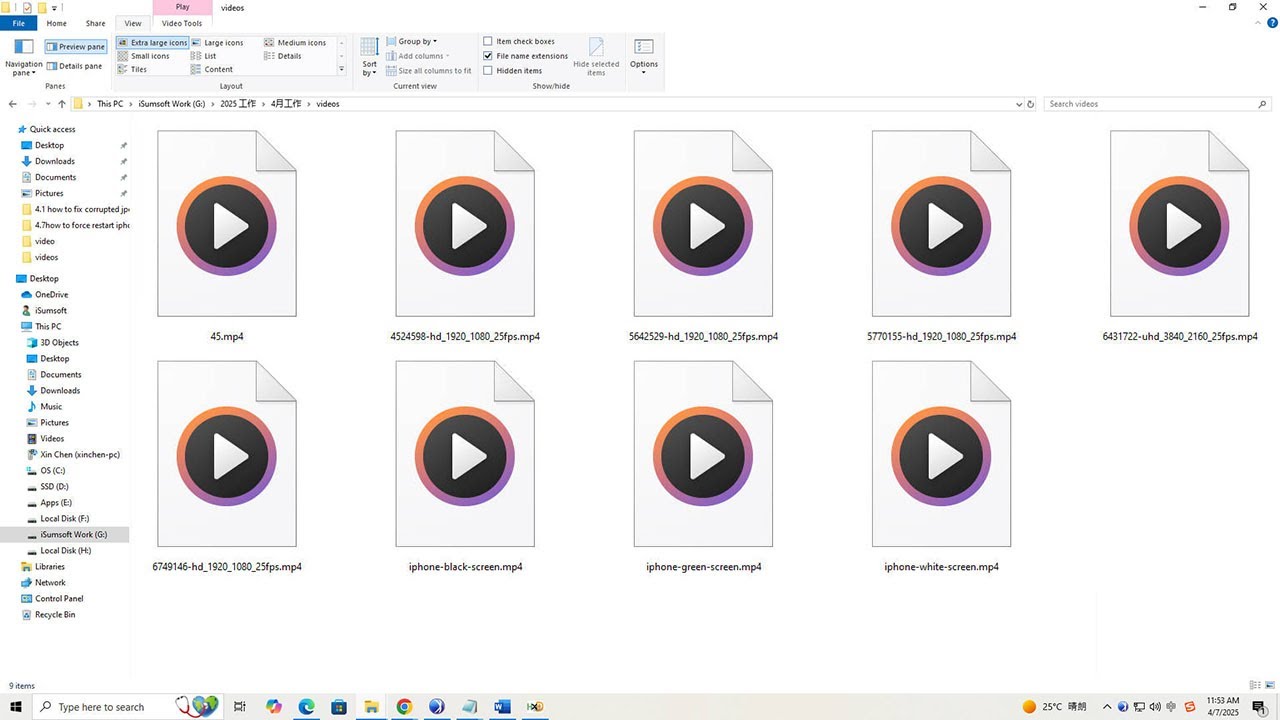Image resolution: width=1280 pixels, height=720 pixels.
Task: Switch to Tiles layout
Action: 132,69
